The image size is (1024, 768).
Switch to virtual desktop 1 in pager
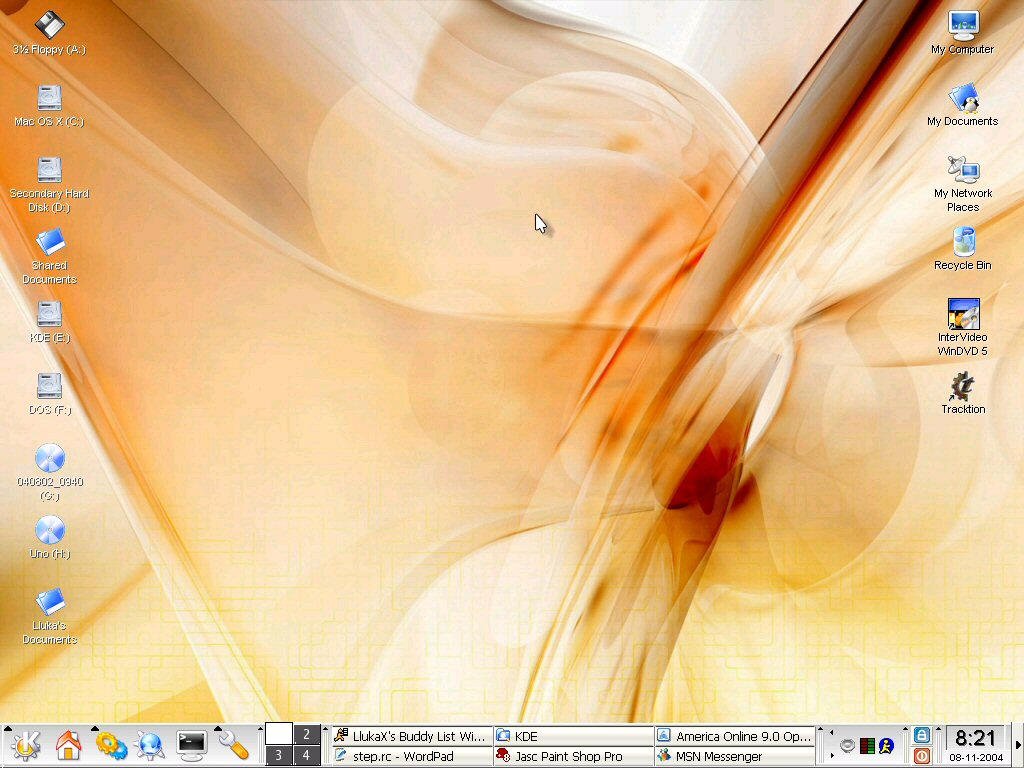click(279, 734)
